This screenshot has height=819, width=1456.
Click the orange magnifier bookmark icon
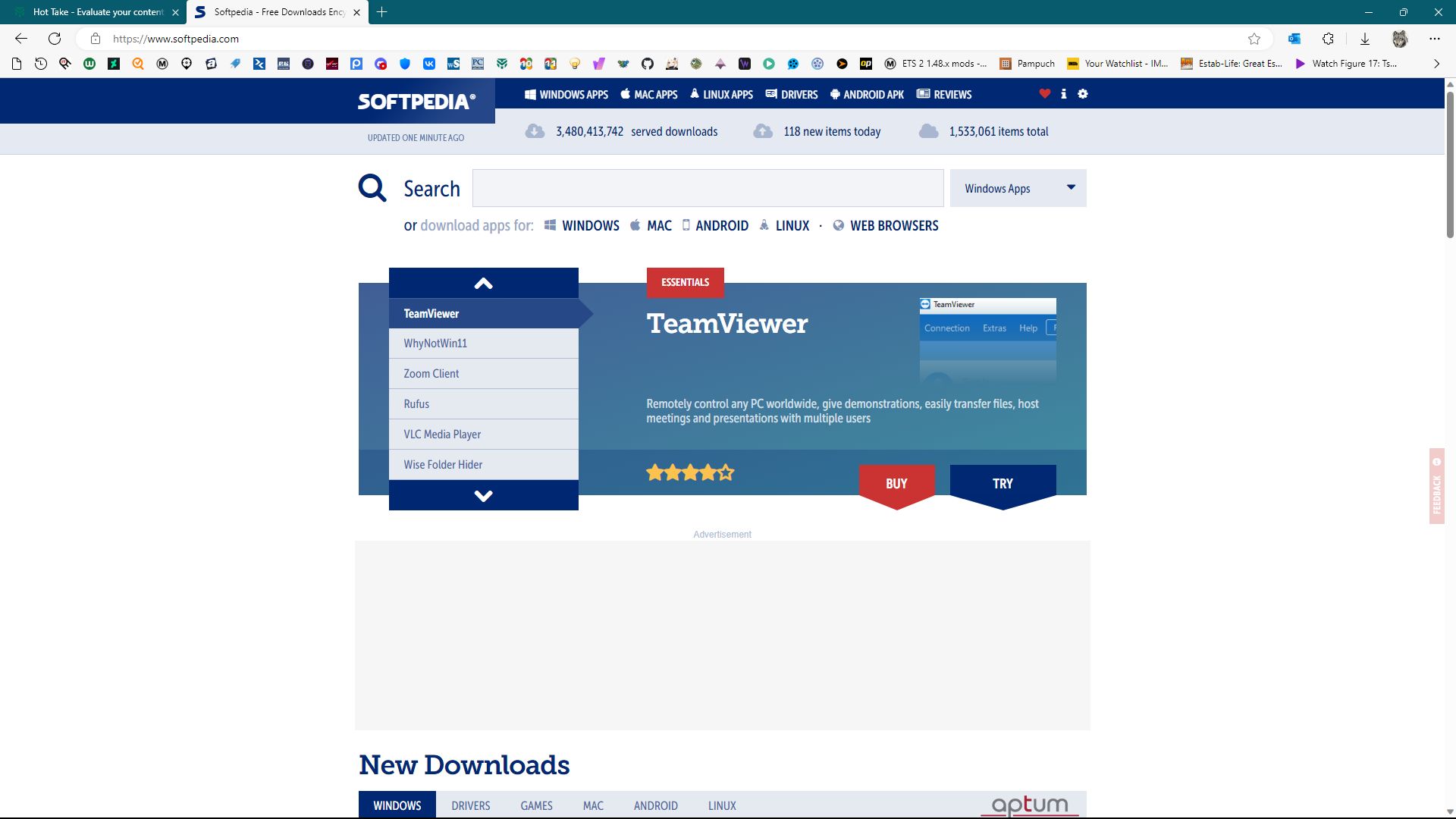[138, 64]
